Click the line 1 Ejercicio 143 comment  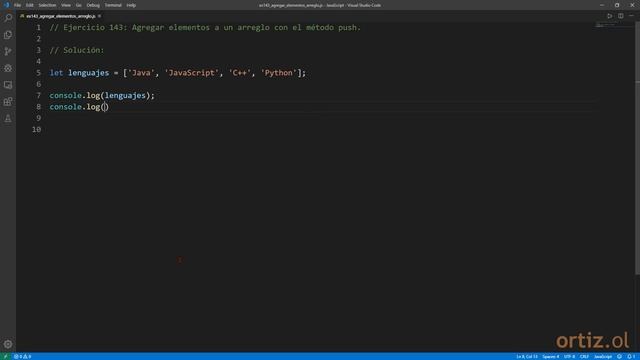tap(205, 27)
